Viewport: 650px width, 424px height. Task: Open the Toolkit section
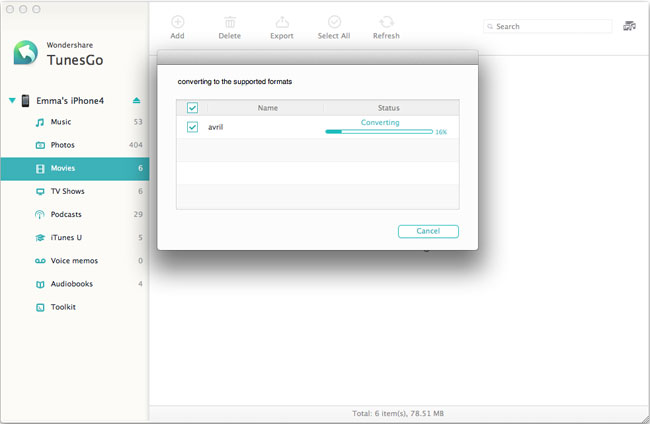click(75, 307)
